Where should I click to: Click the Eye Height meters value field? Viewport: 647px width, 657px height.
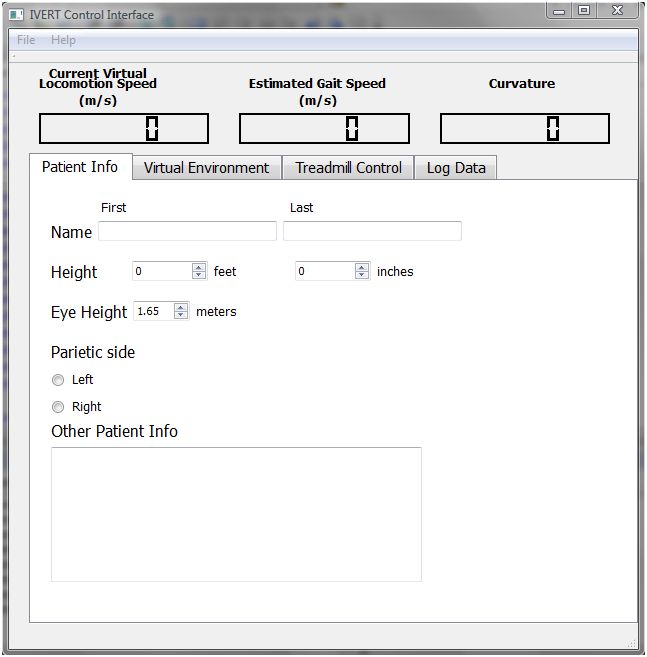coord(152,311)
